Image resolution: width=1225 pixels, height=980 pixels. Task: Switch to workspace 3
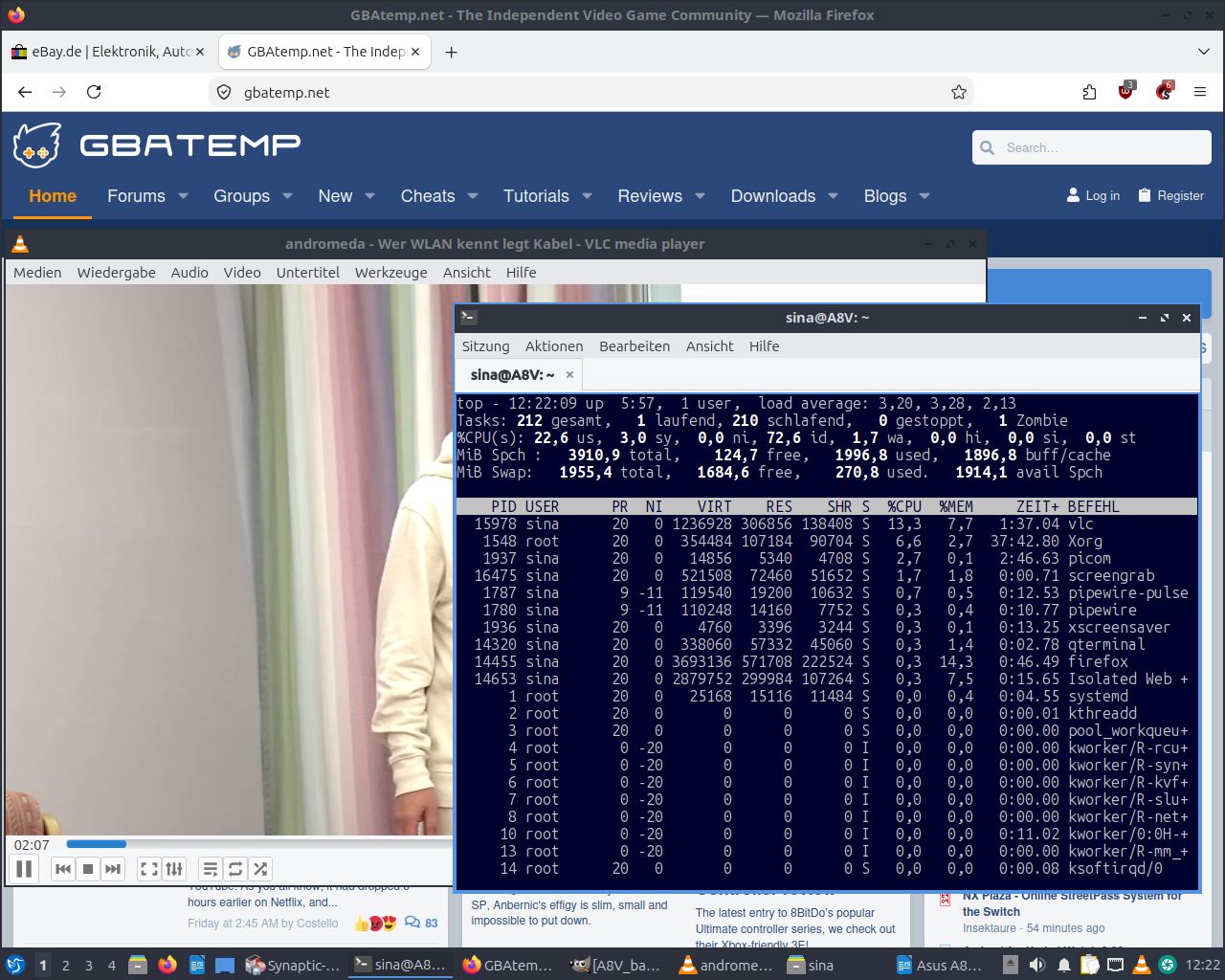point(88,966)
